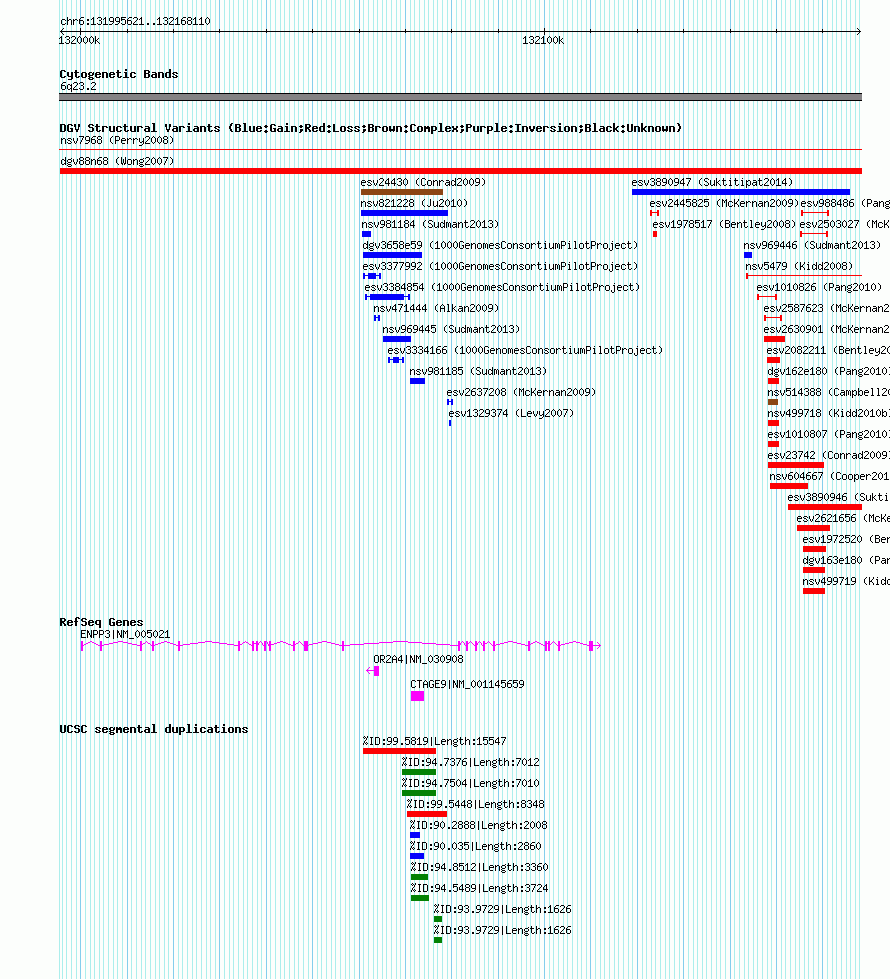
Task: Open esv2621656 variant label
Action: pos(843,518)
